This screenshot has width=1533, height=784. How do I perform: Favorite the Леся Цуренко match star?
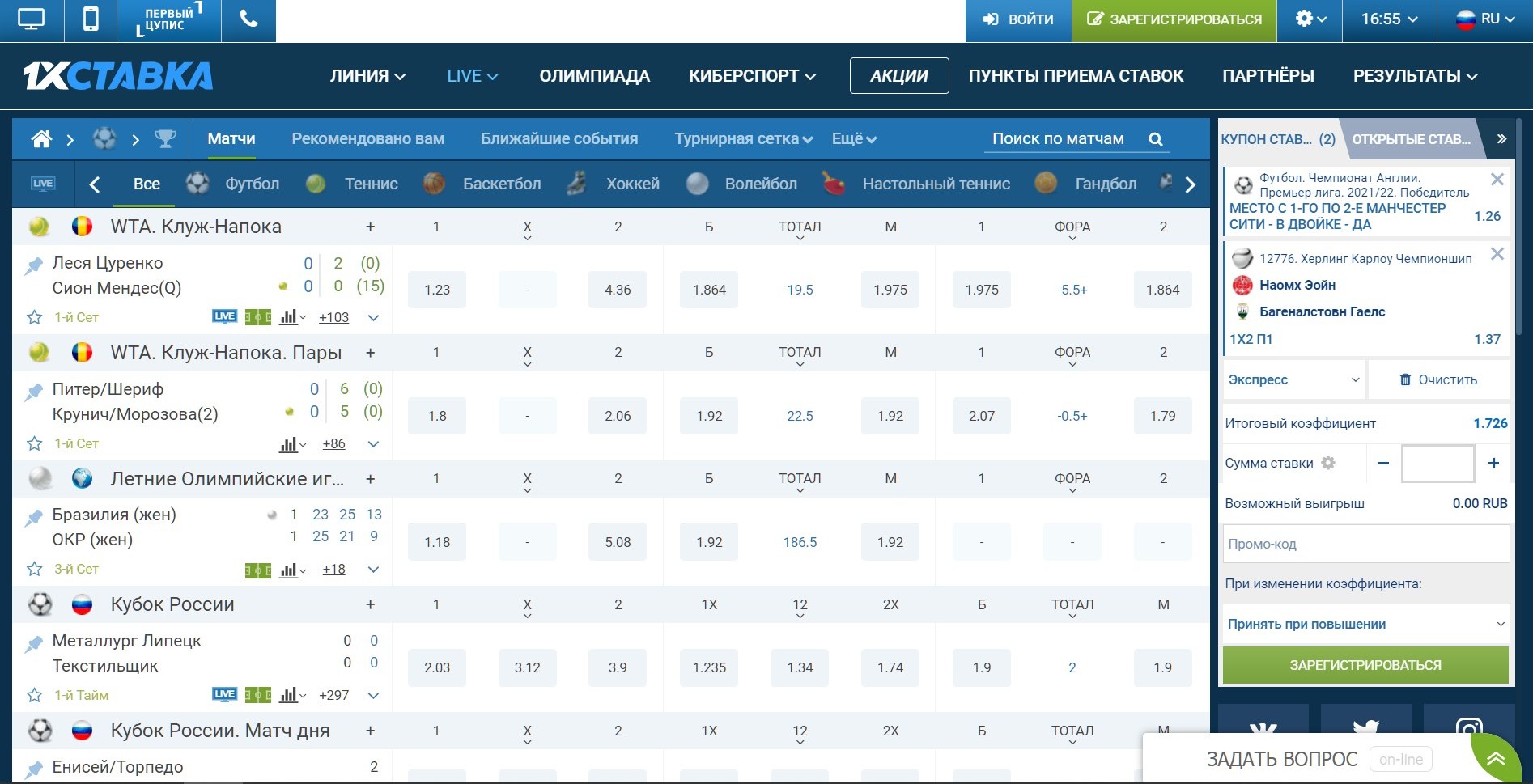[x=35, y=317]
